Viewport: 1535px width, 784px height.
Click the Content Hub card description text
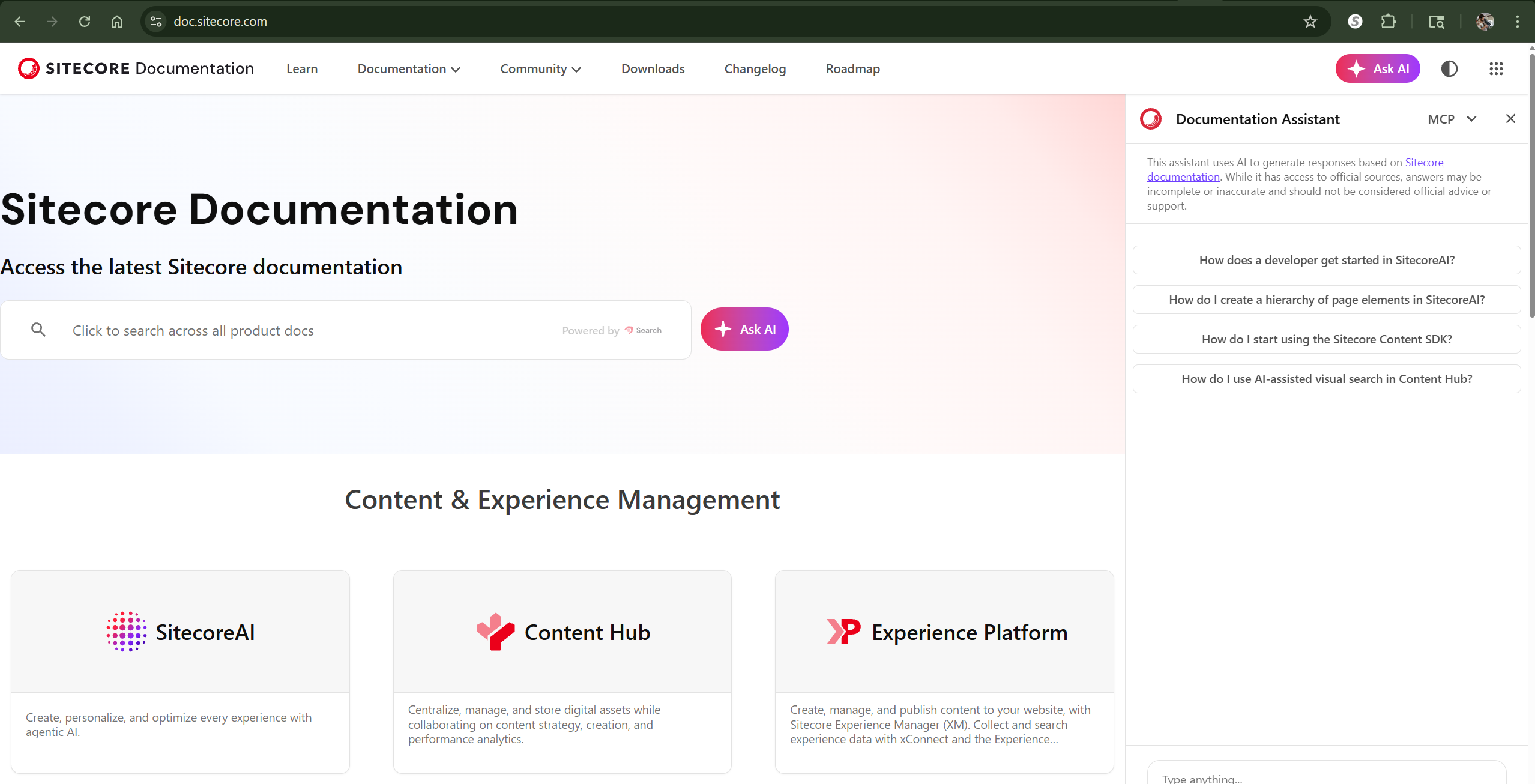(x=534, y=725)
